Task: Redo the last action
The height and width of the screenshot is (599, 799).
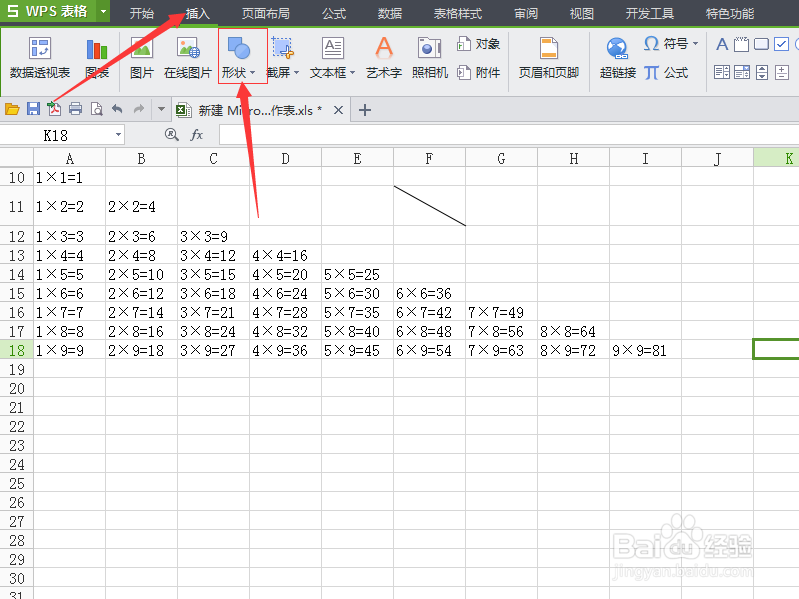Action: point(139,109)
